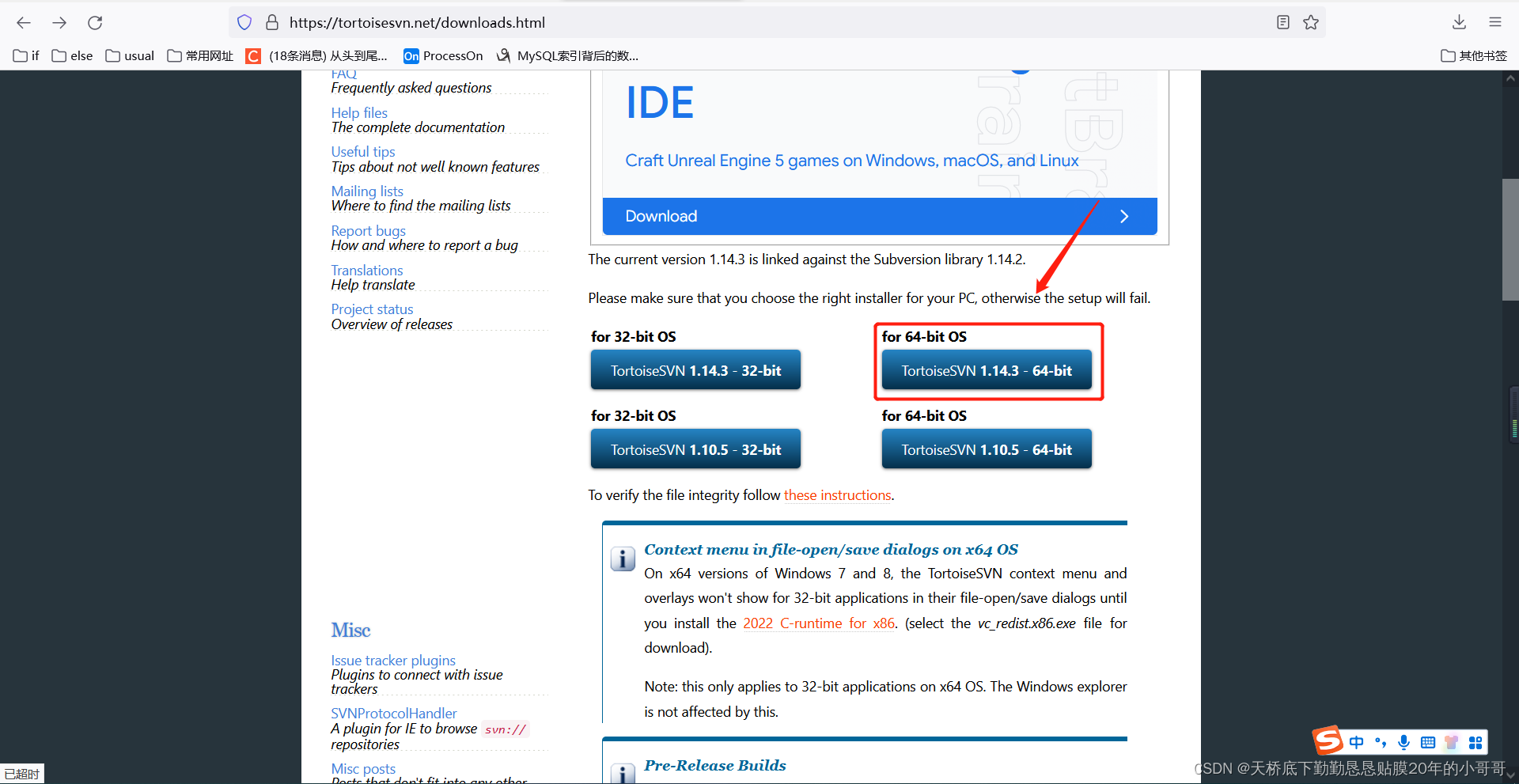Open the 'if' bookmarks folder
This screenshot has height=784, width=1519.
pos(26,55)
